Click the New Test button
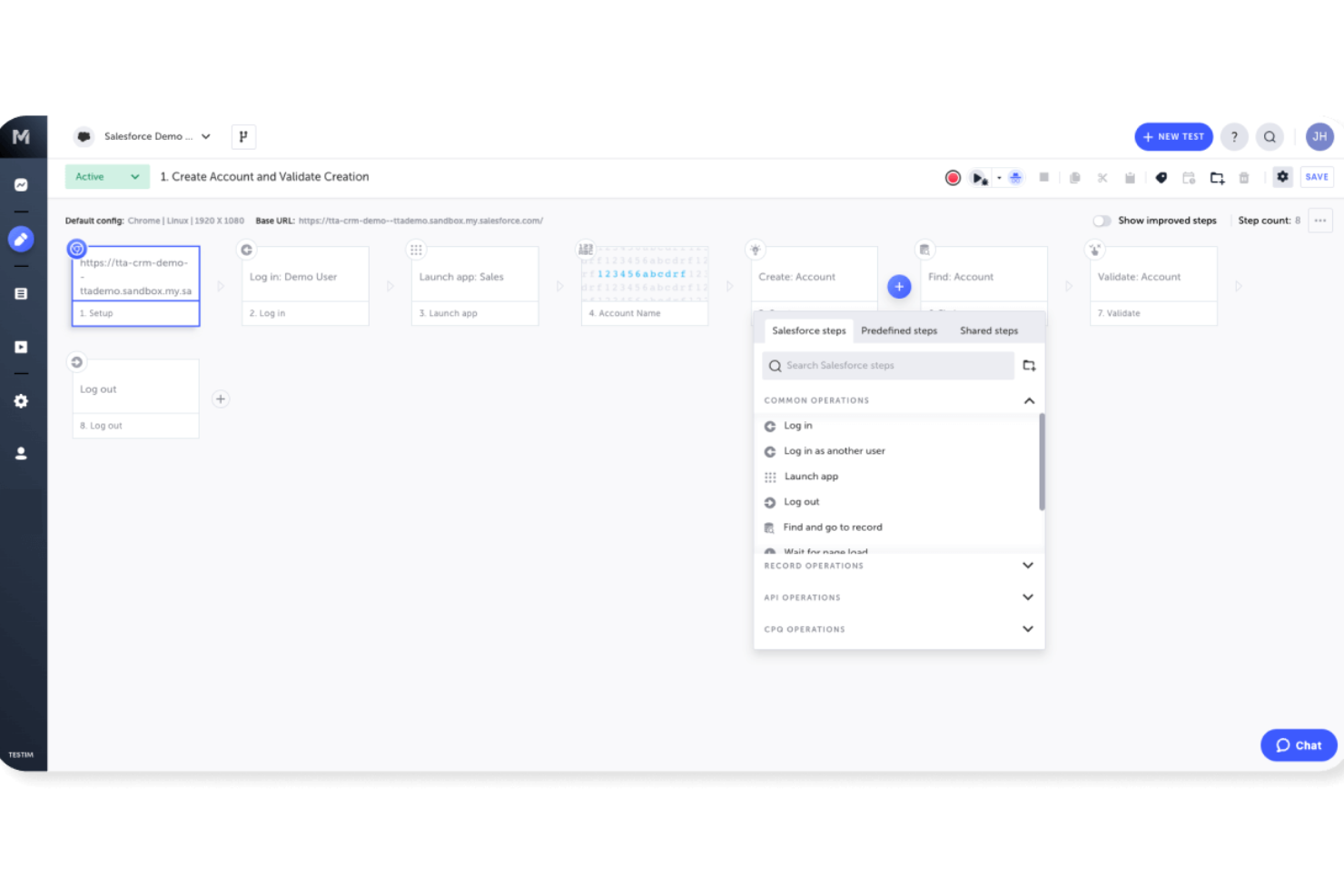 (x=1173, y=136)
